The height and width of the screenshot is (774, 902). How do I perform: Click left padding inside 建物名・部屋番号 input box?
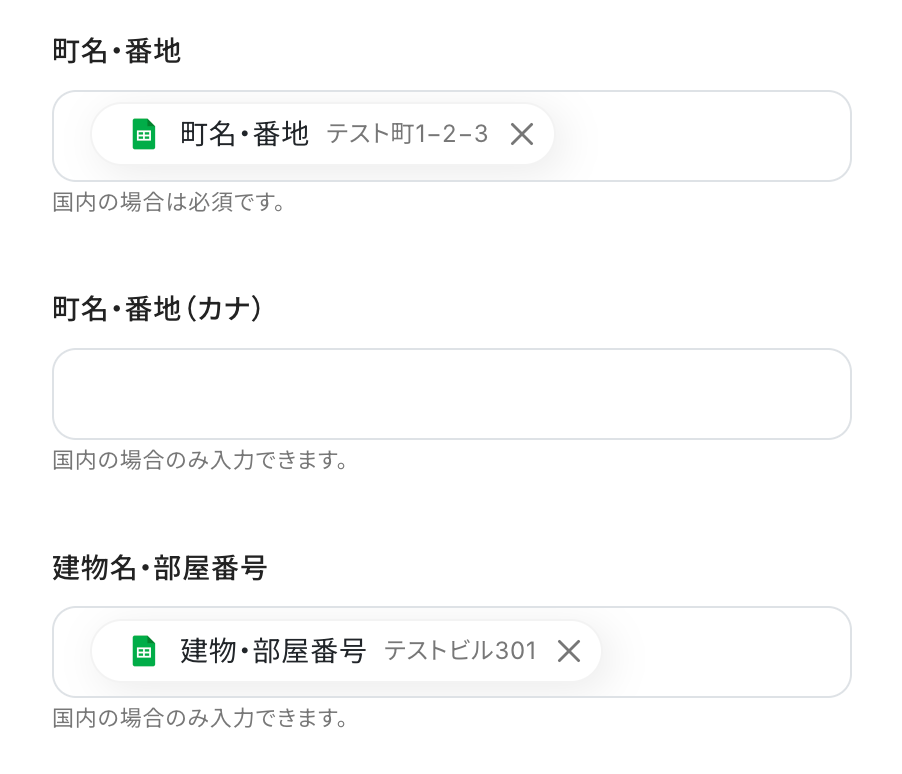(x=72, y=652)
